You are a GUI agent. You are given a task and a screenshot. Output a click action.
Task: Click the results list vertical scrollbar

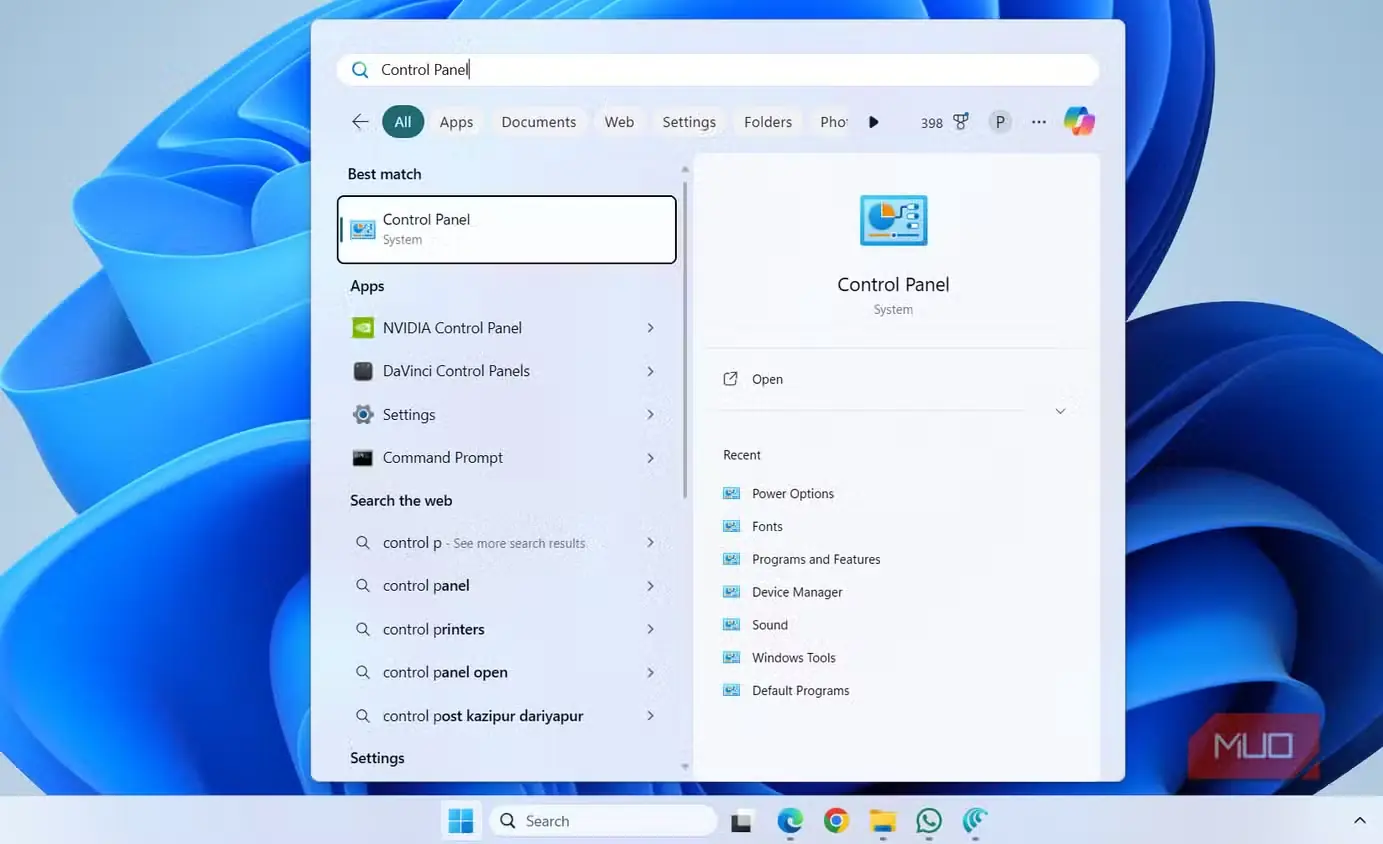(685, 340)
